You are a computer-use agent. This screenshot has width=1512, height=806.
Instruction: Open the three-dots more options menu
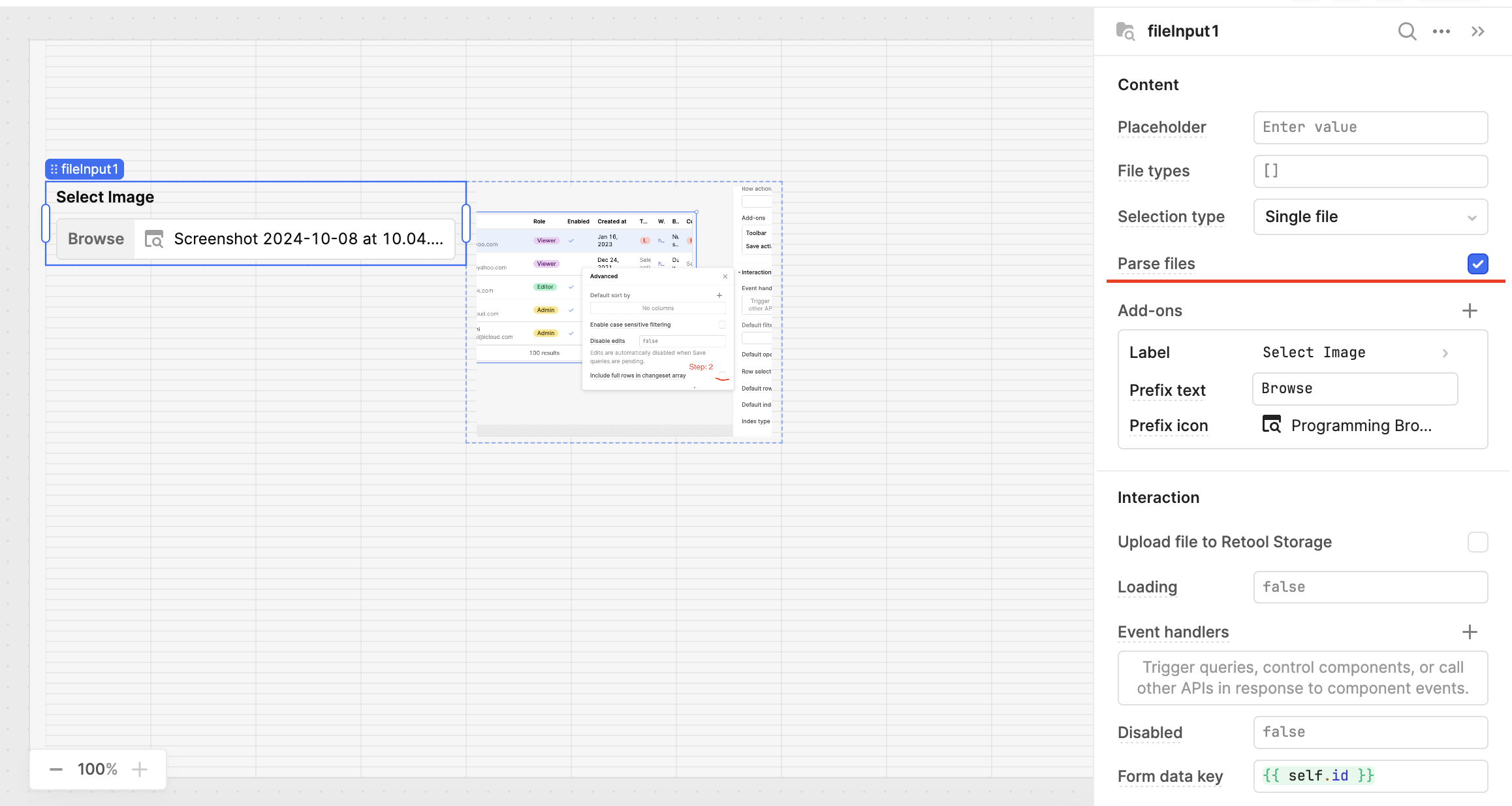(1441, 31)
